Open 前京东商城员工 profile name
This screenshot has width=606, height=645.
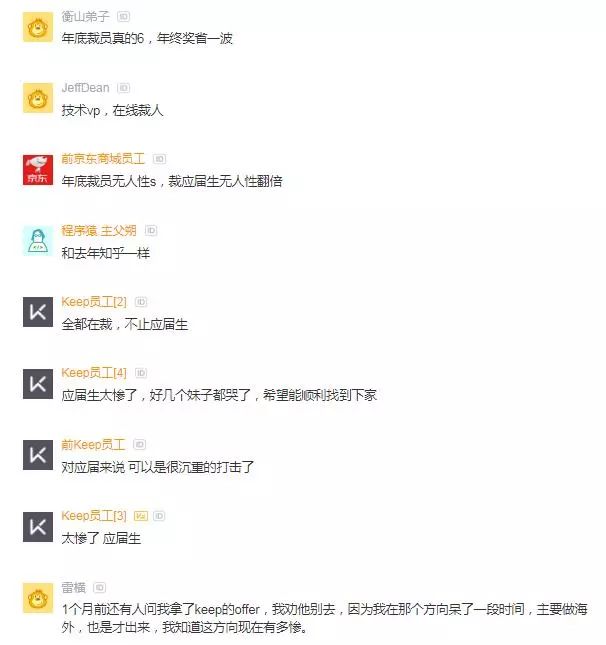[x=103, y=159]
